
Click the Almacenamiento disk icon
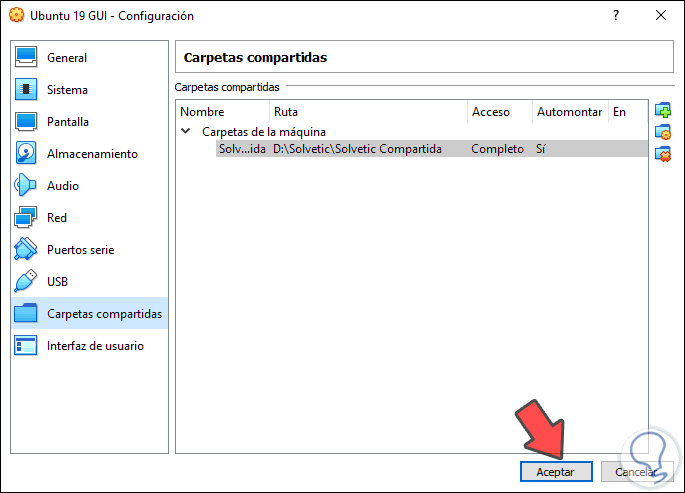click(27, 154)
